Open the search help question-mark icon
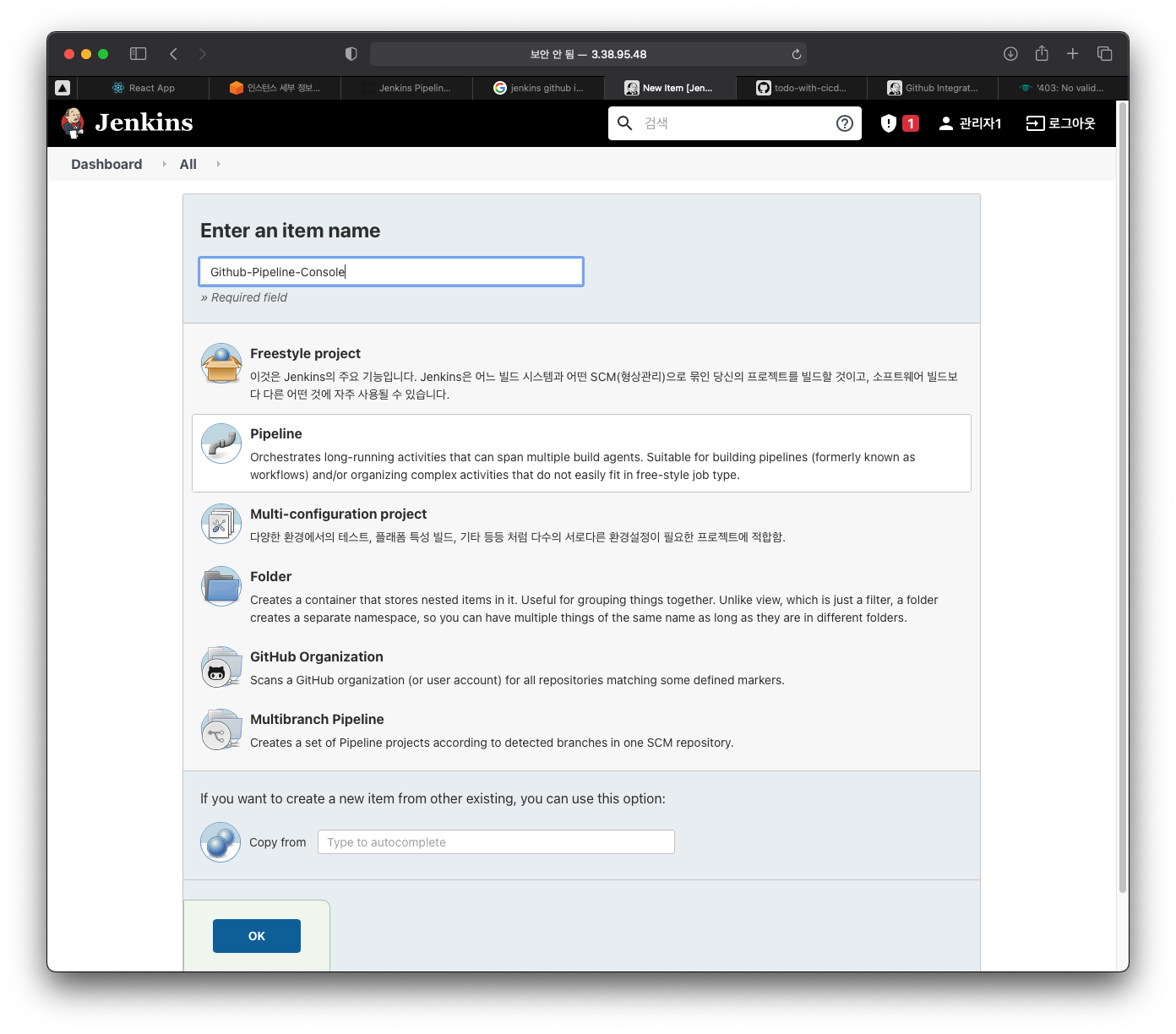Viewport: 1176px width, 1034px height. 844,123
